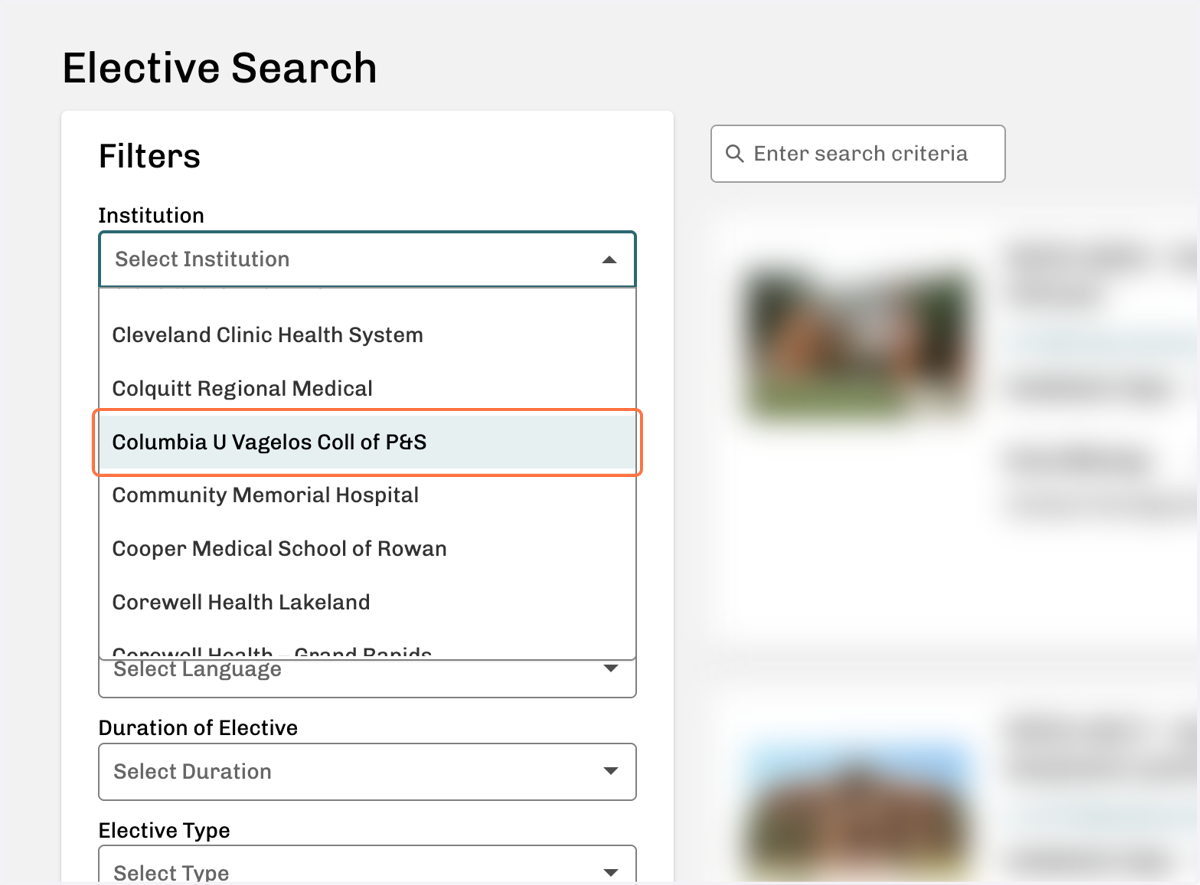Screen dimensions: 1200x885
Task: Click the Filters heading
Action: (x=150, y=156)
